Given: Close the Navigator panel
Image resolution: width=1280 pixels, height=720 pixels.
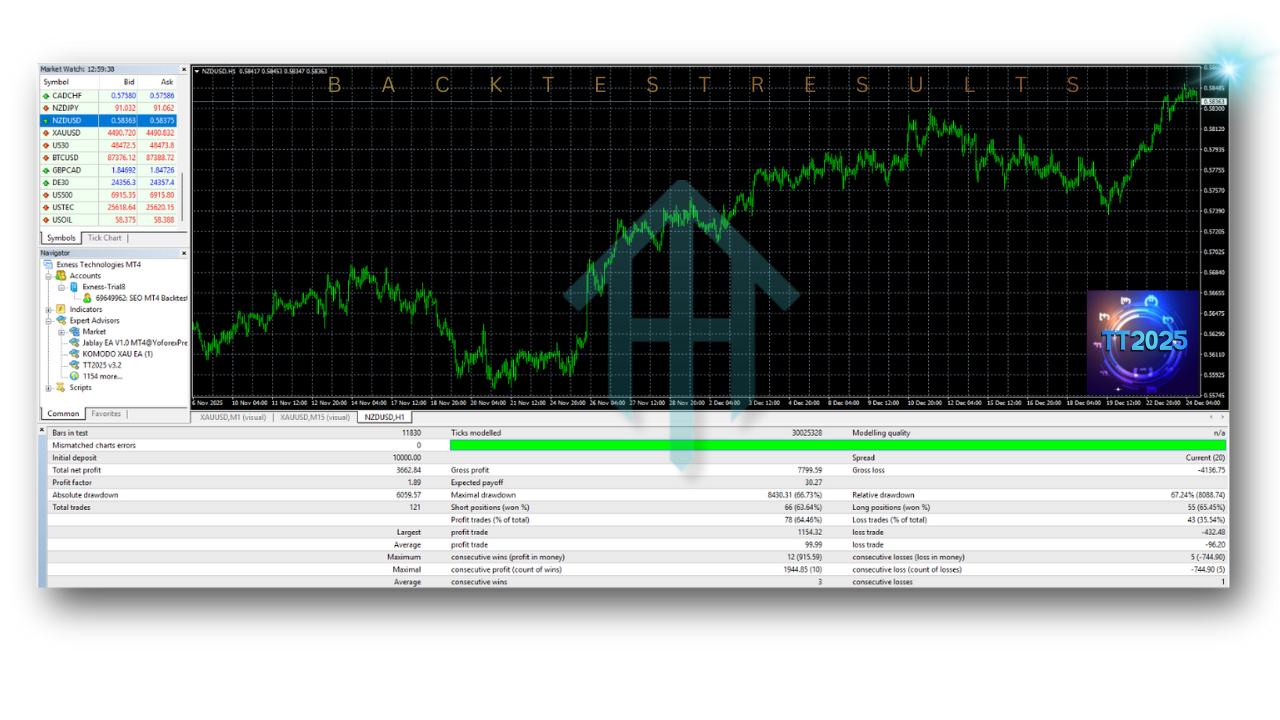Looking at the screenshot, I should tap(184, 253).
